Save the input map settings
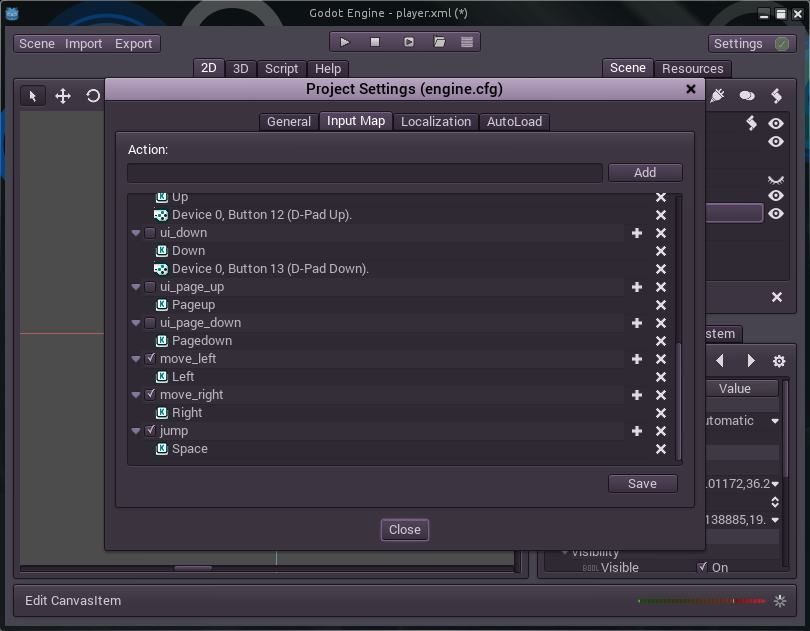The width and height of the screenshot is (810, 631). click(643, 484)
